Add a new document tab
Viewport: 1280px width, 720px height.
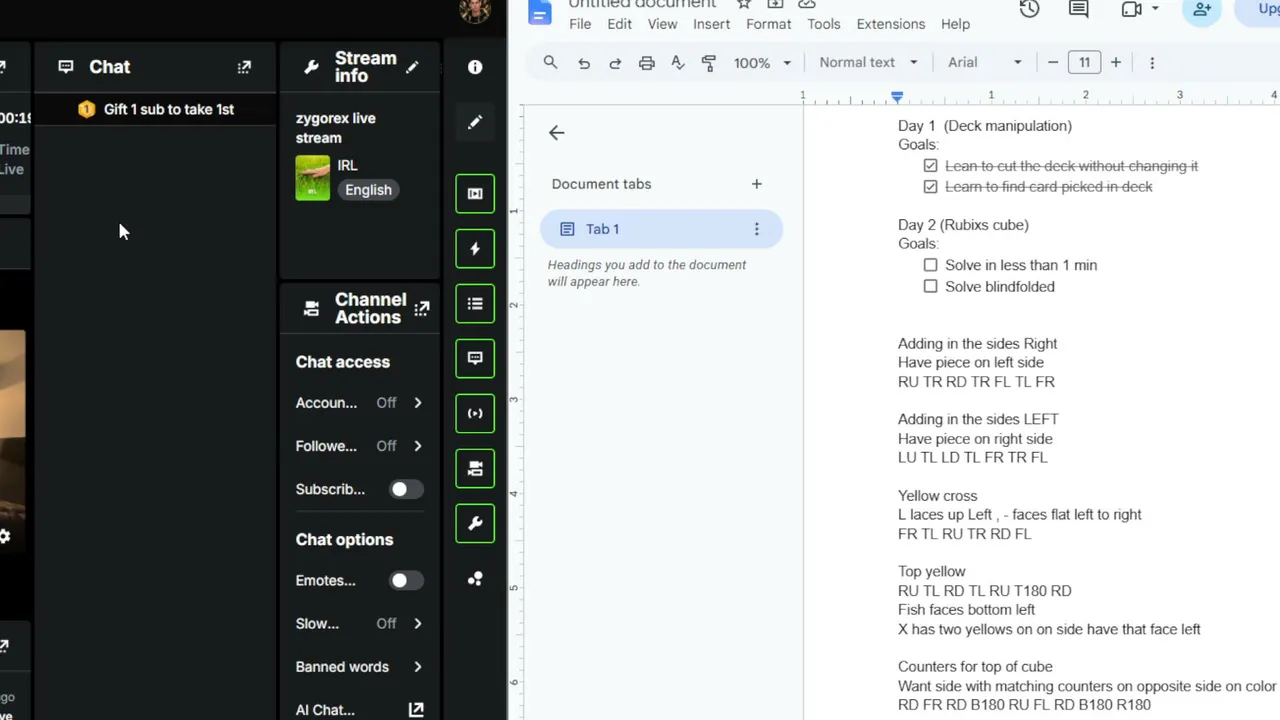click(757, 184)
